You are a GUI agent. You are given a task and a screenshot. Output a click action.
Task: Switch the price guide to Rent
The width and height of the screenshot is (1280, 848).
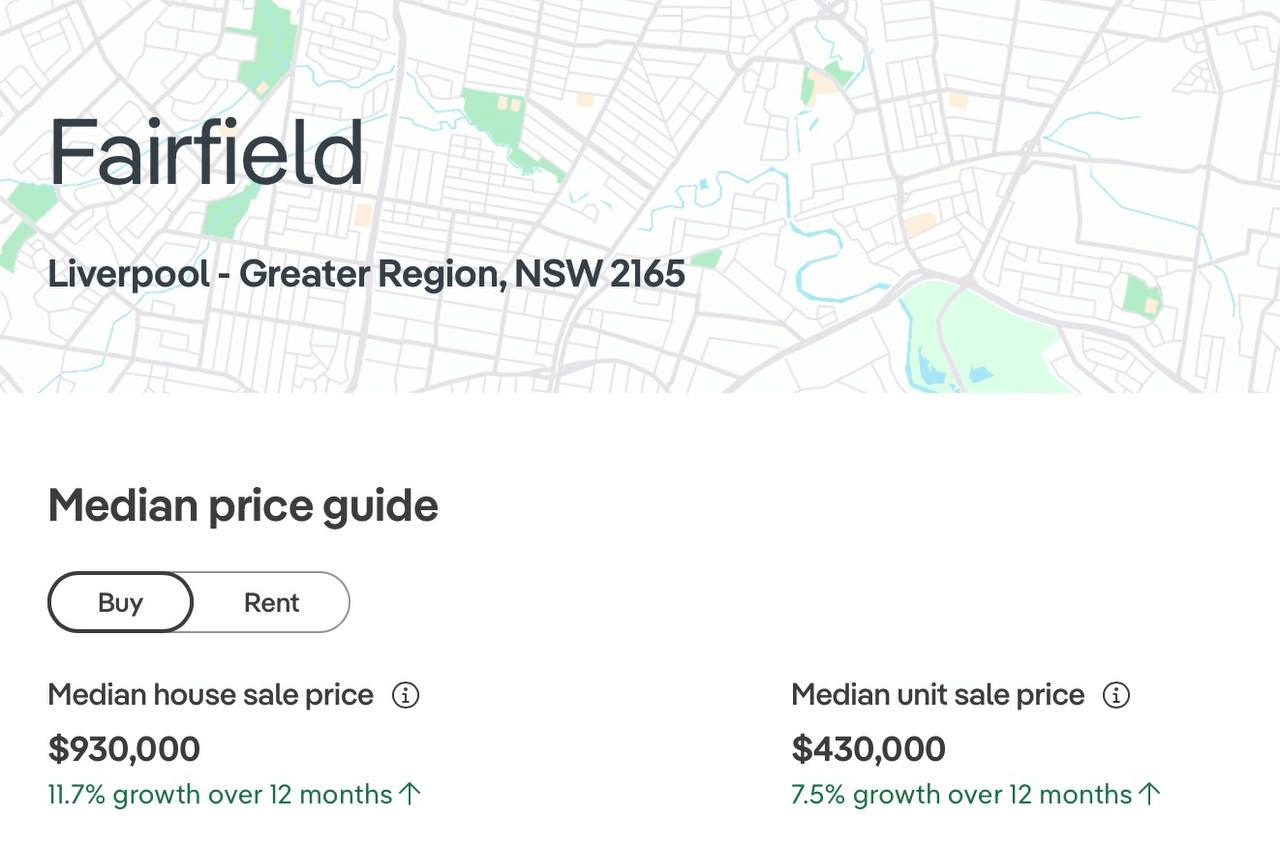[x=272, y=602]
